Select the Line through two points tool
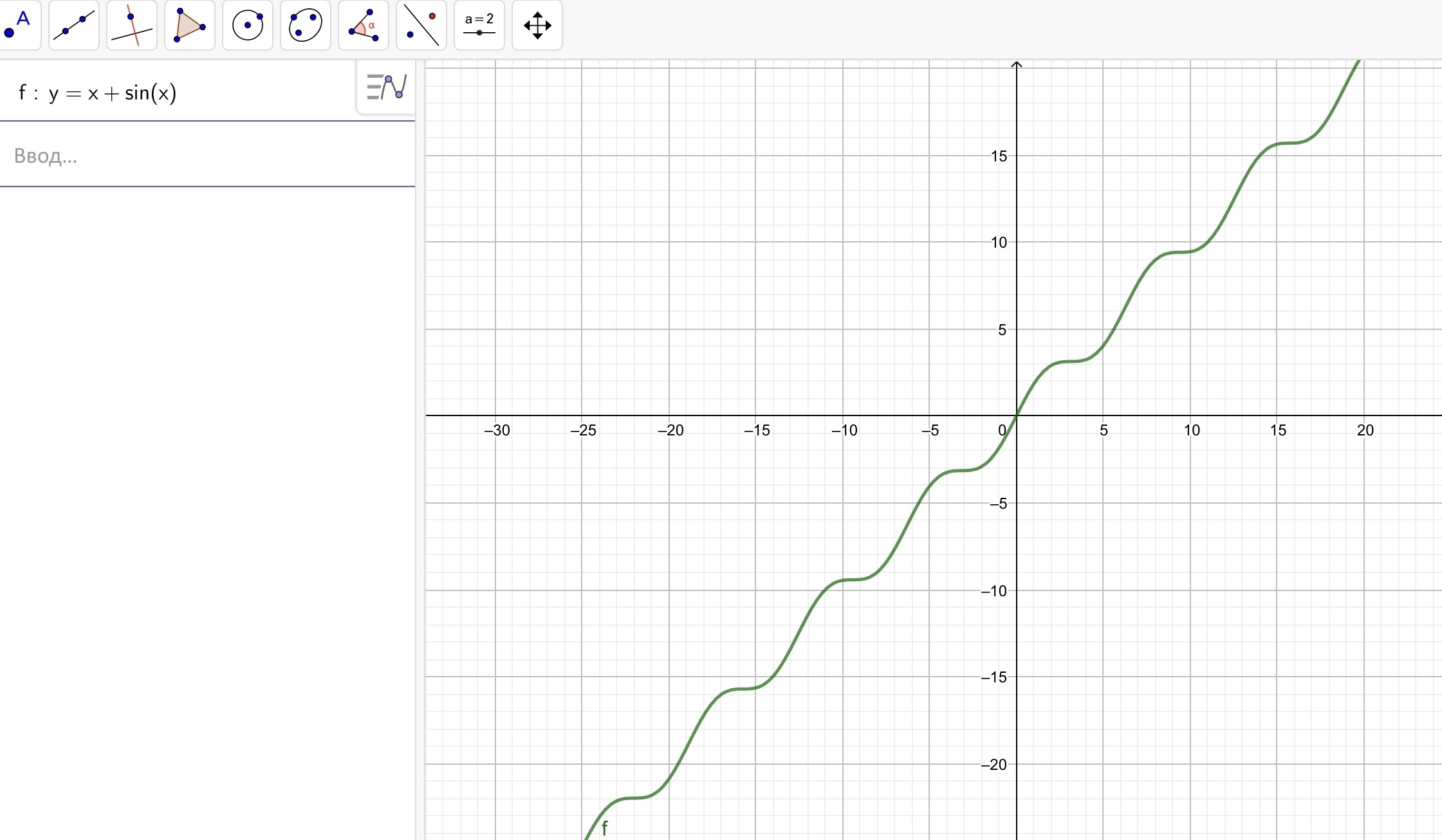Screen dimensions: 1442x840 (x=74, y=26)
